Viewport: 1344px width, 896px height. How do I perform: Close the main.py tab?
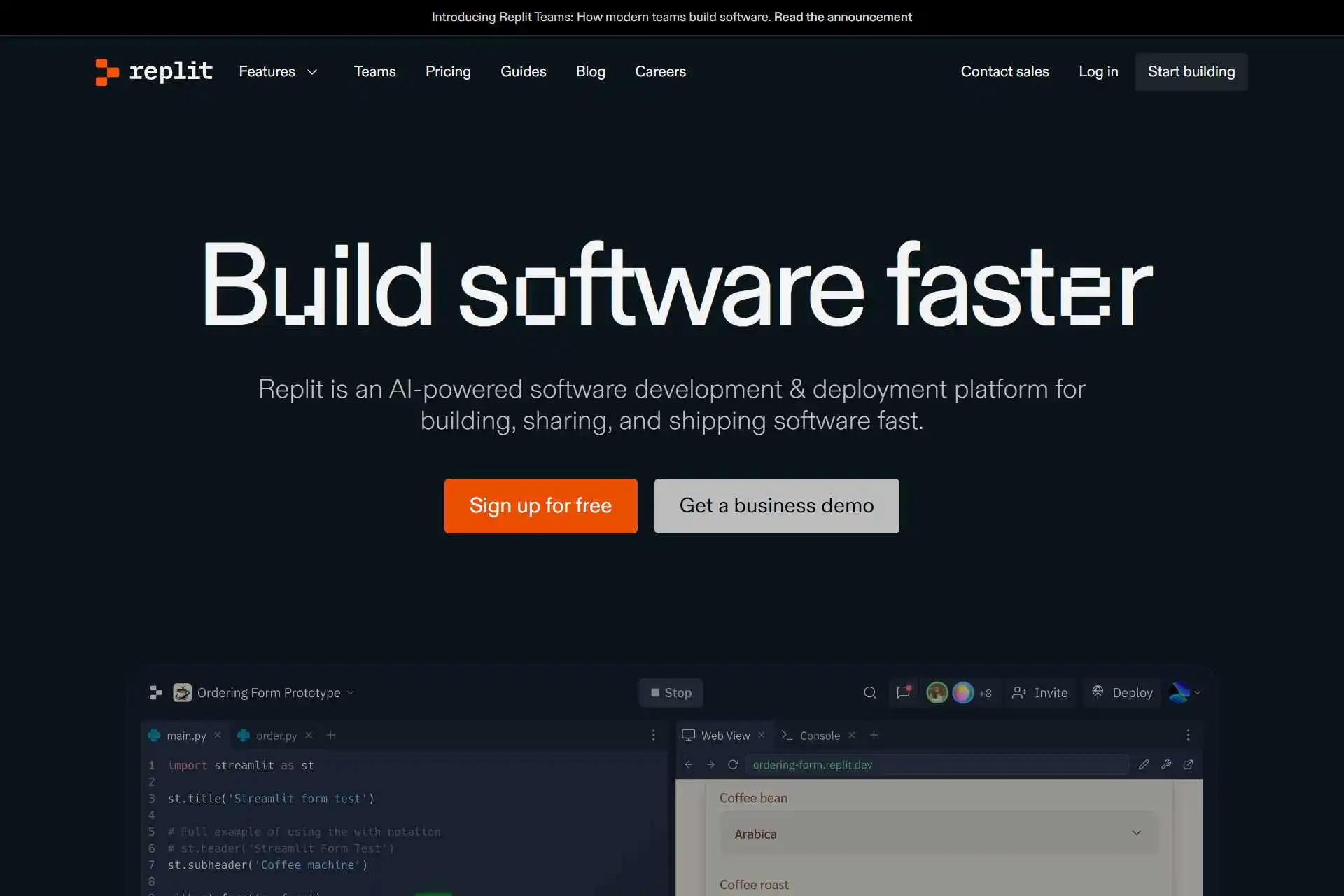tap(218, 735)
